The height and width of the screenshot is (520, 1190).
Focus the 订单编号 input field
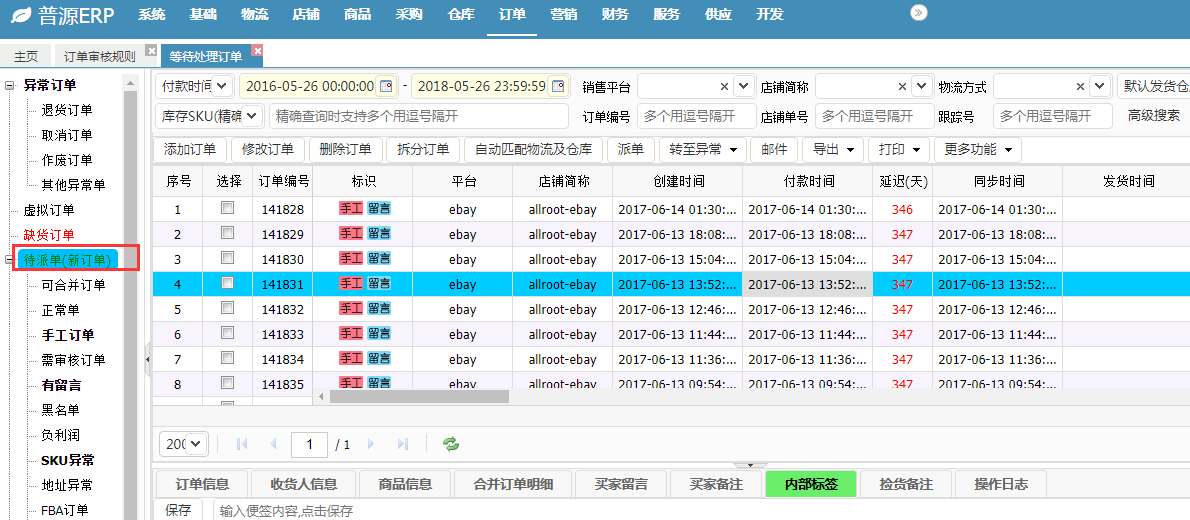(x=697, y=116)
